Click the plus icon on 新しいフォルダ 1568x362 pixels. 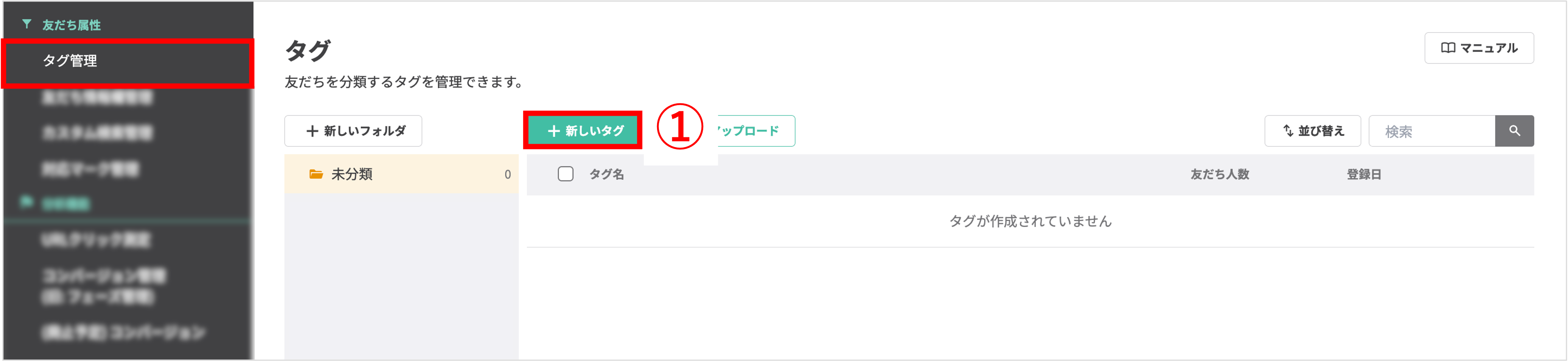[x=312, y=131]
